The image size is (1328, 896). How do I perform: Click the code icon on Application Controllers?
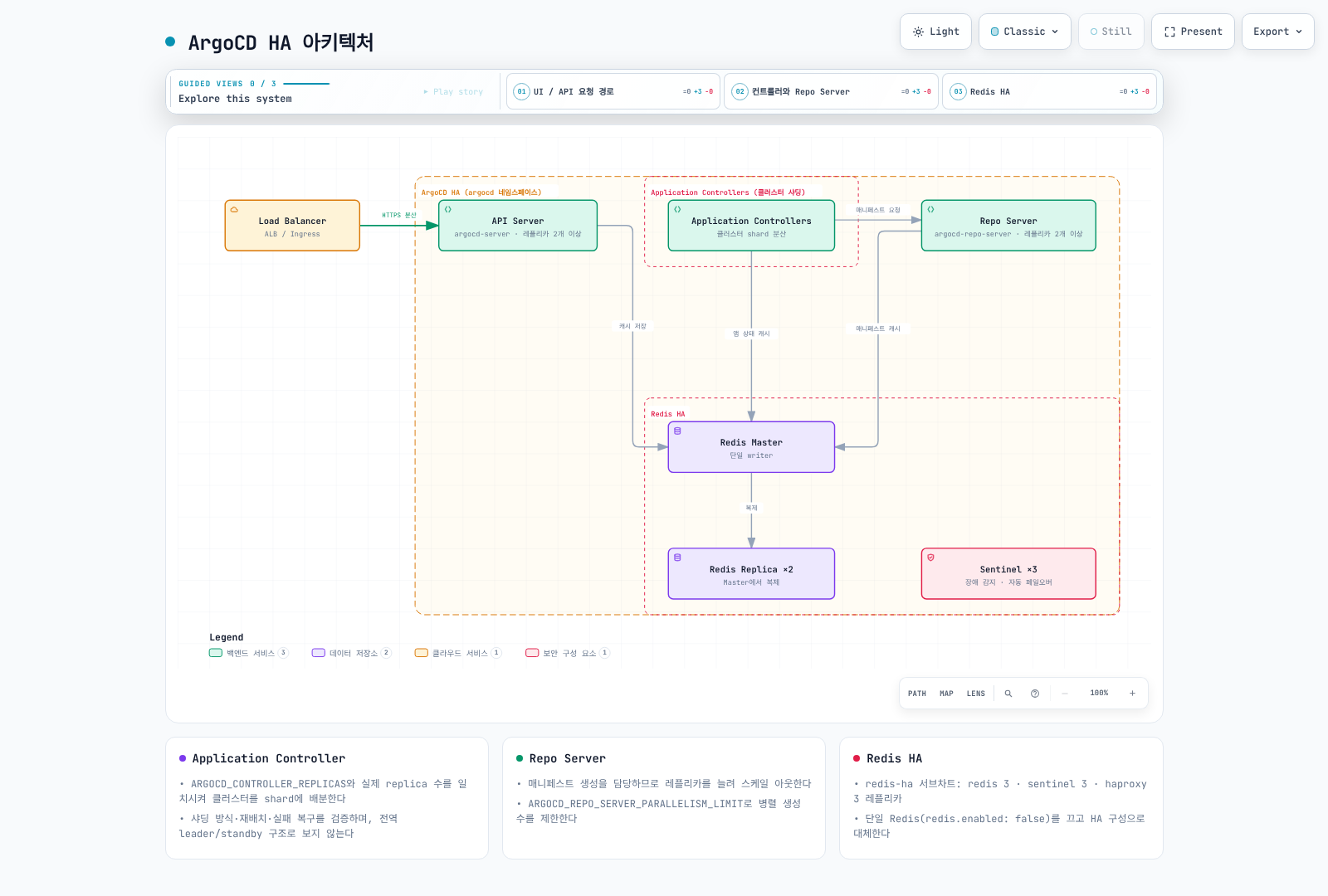677,210
